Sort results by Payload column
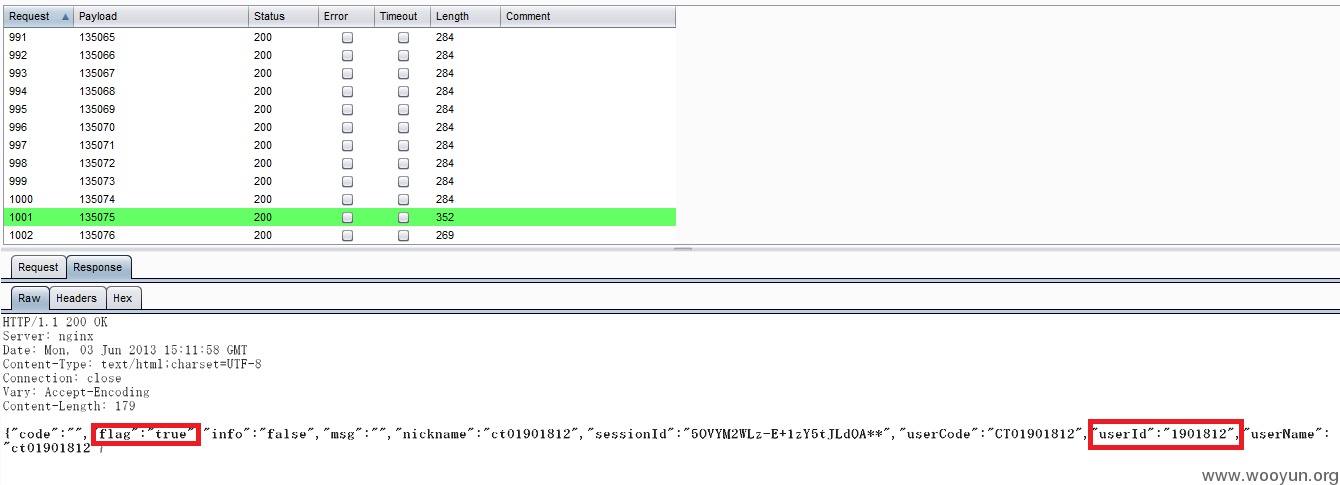This screenshot has width=1340, height=485. pos(162,16)
